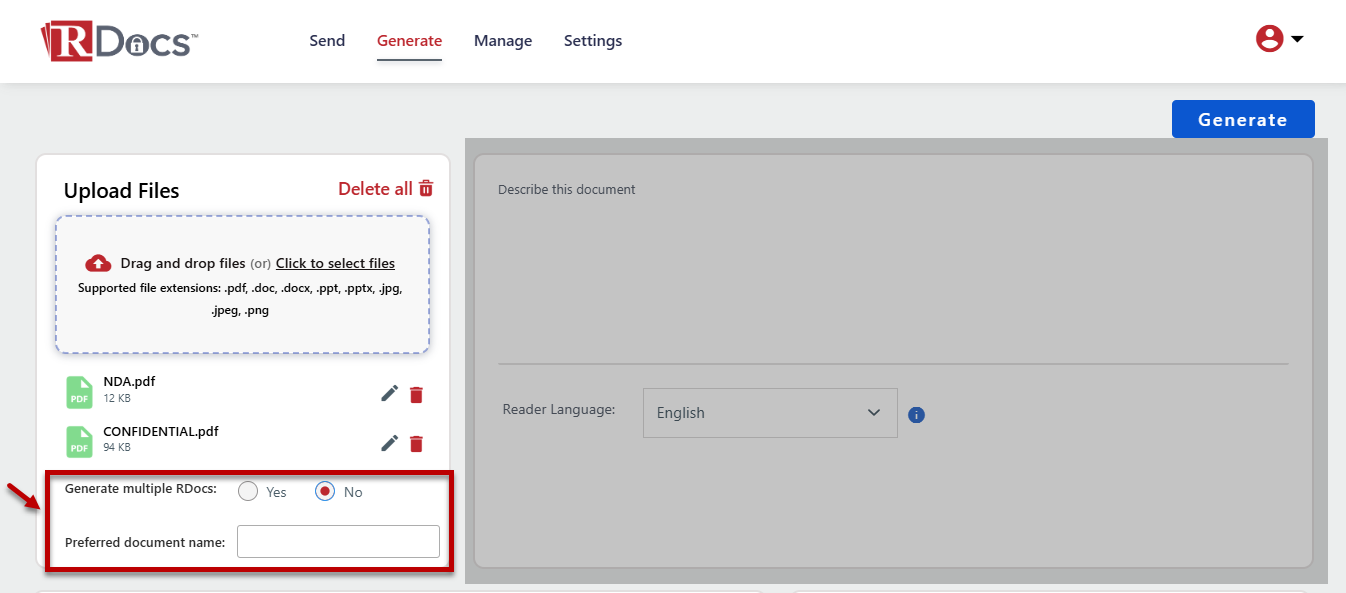
Task: Edit the CONFIDENTIAL.pdf file name
Action: [x=390, y=443]
